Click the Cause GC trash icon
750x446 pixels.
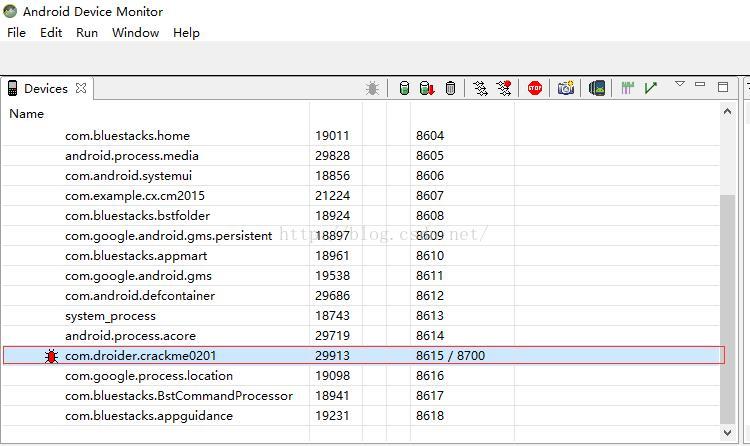[451, 89]
